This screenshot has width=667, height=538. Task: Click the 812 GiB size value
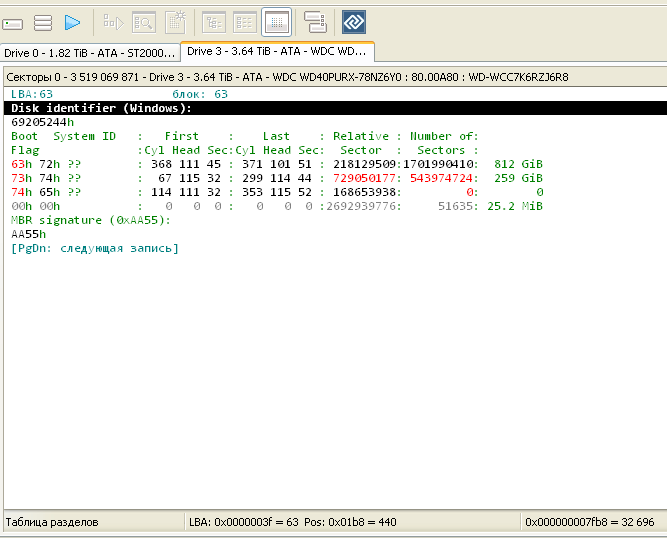coord(518,164)
